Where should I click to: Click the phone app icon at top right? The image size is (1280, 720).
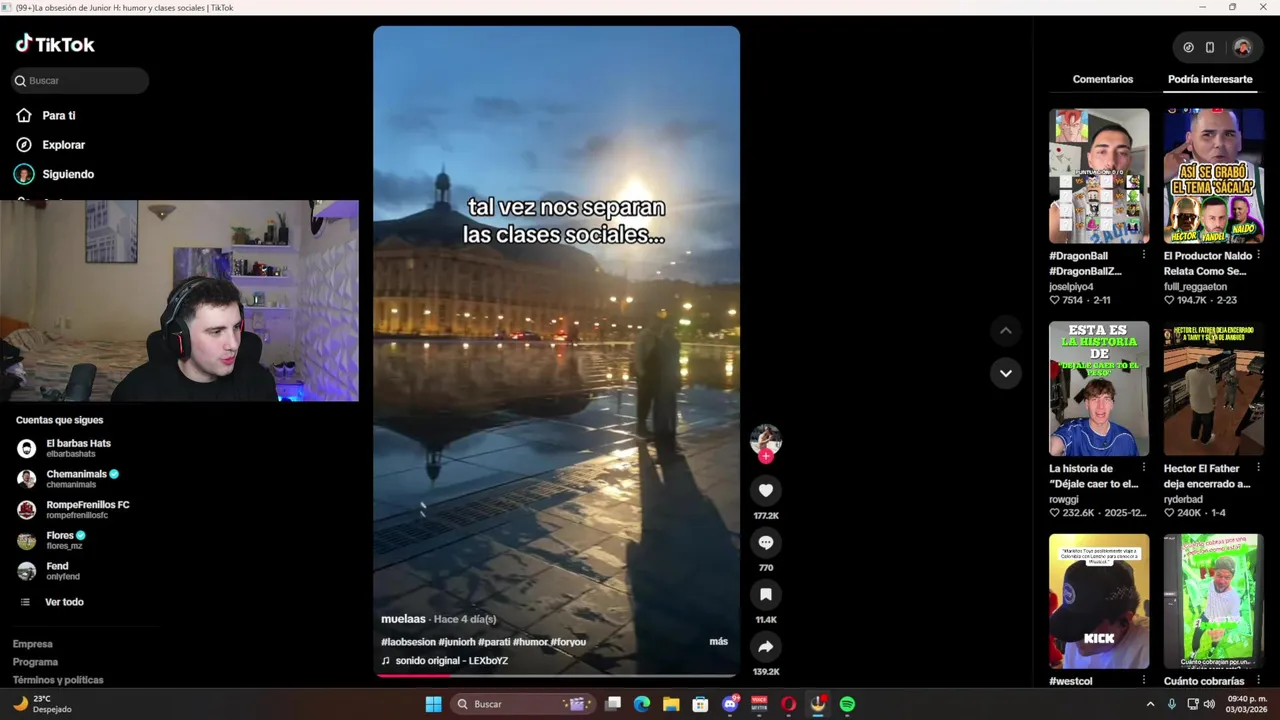coord(1210,47)
